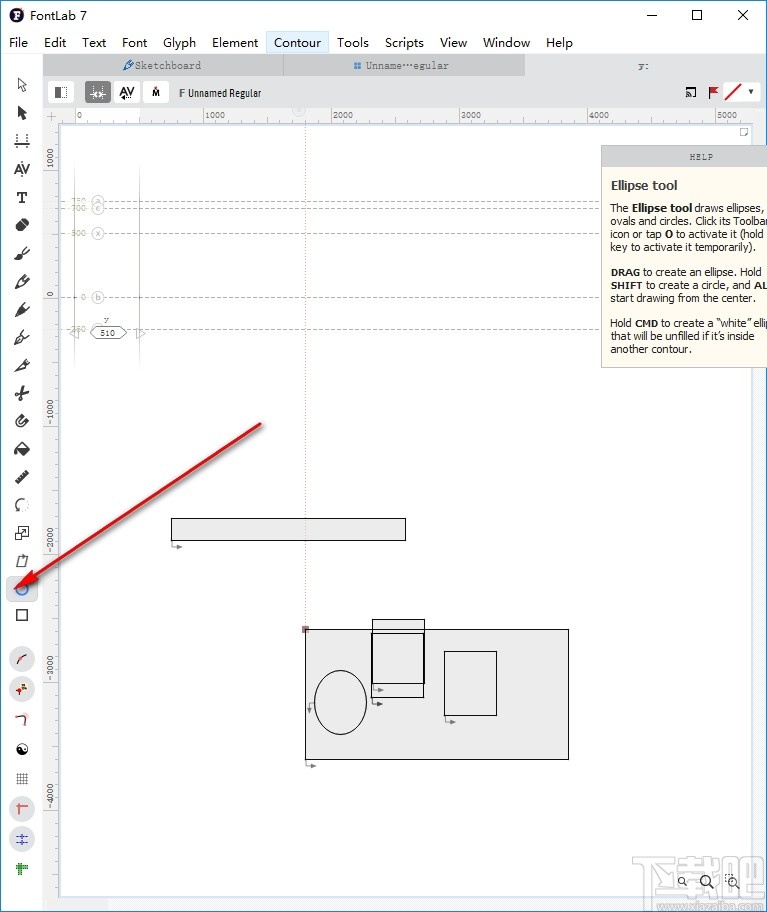
Task: Toggle the corner rounding tool button
Action: coord(22,719)
